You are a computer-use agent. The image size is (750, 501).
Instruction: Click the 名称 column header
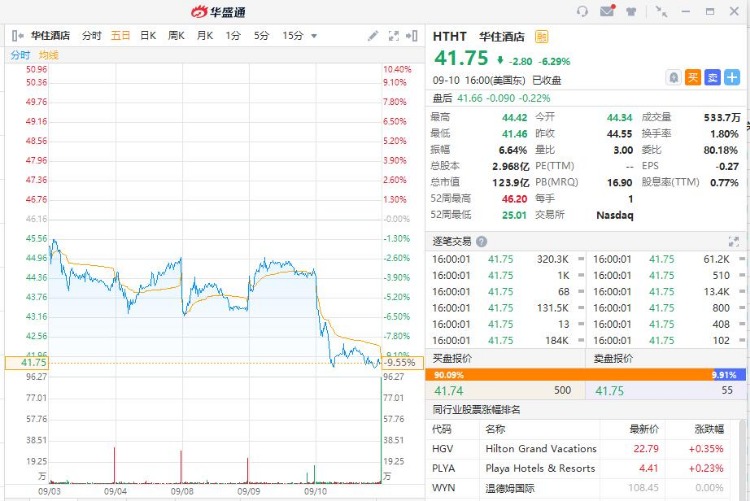point(495,429)
